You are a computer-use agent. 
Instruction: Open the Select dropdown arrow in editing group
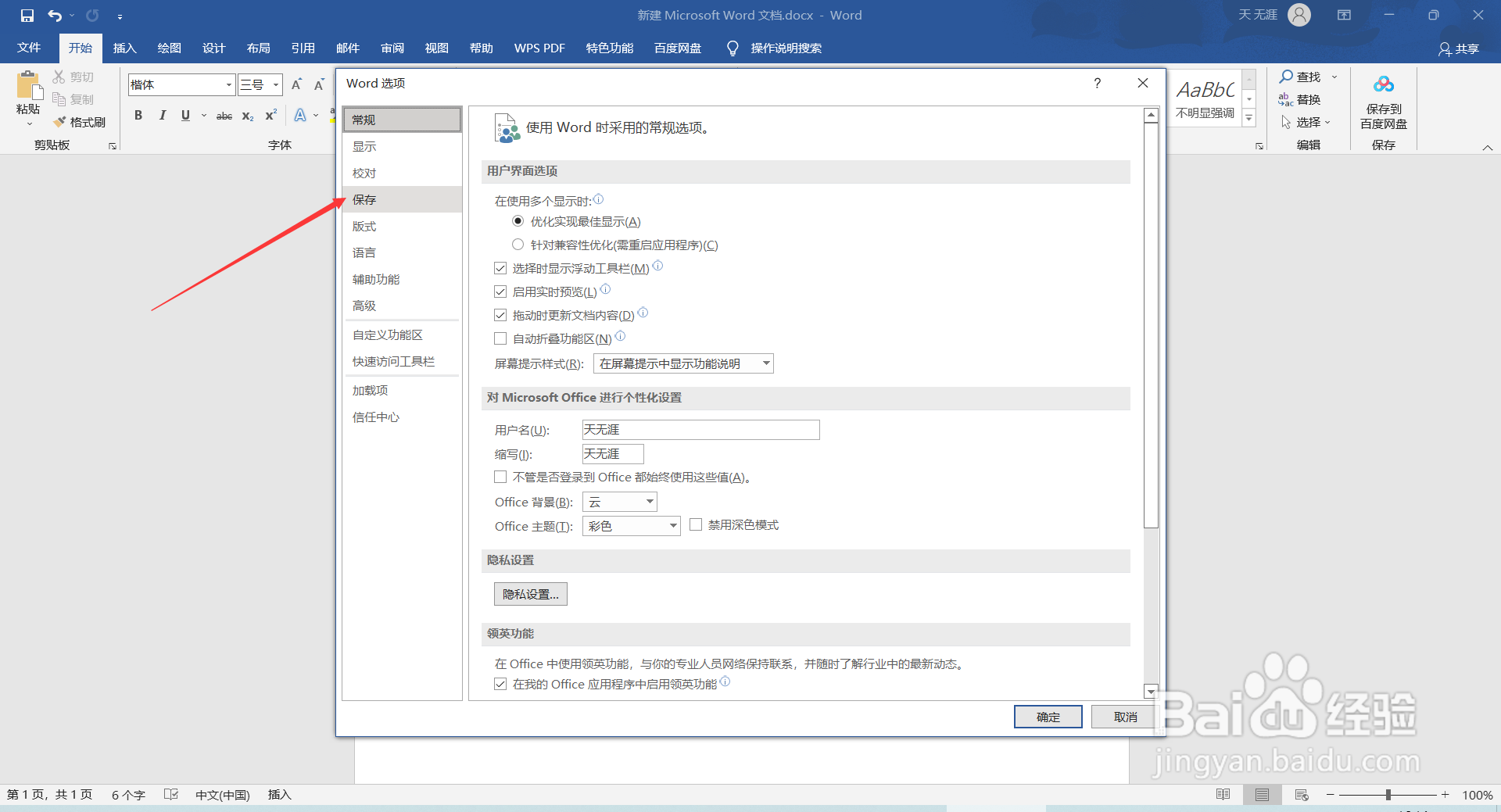(1327, 123)
